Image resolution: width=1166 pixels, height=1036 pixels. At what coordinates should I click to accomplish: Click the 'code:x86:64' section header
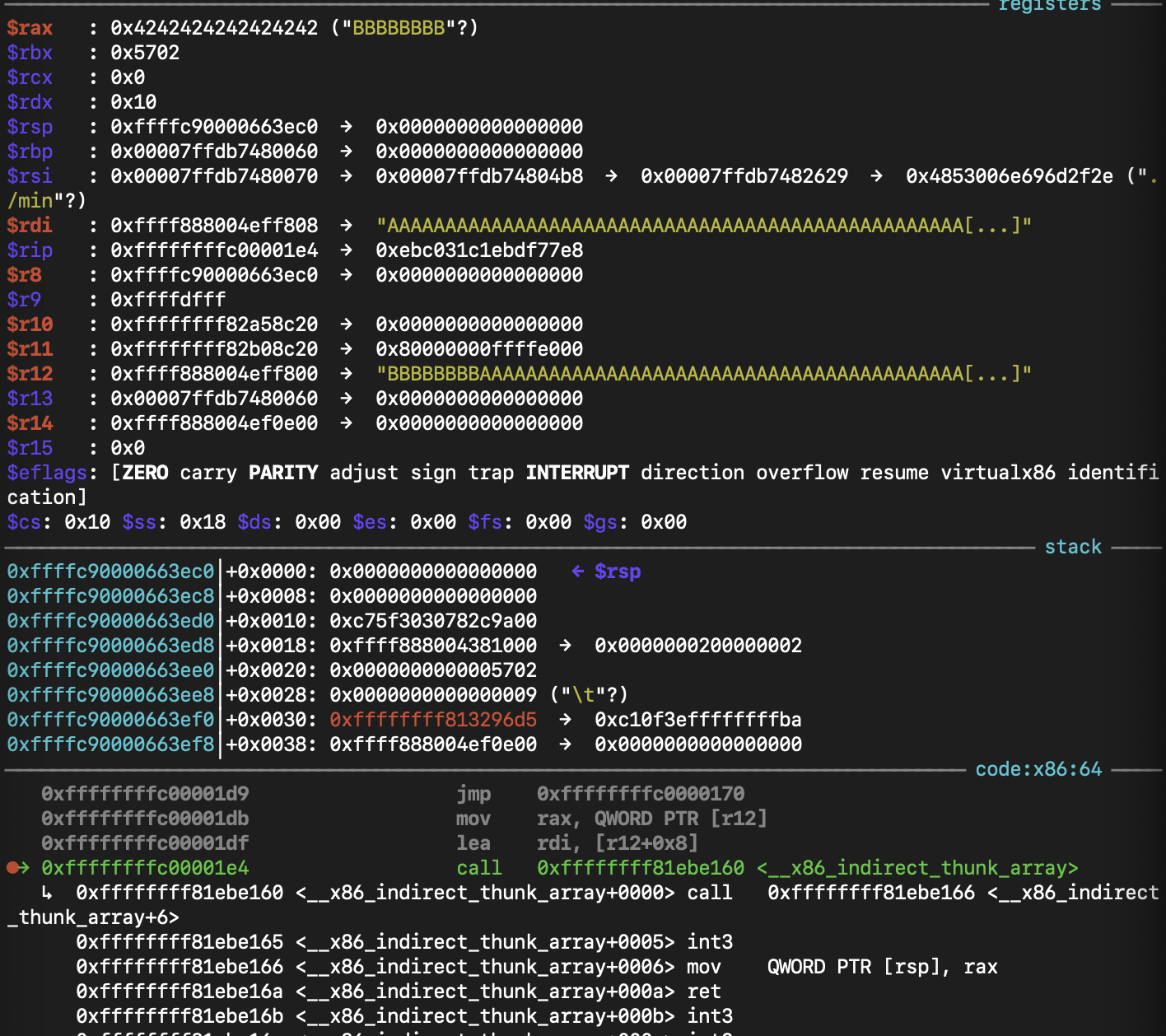tap(1038, 769)
